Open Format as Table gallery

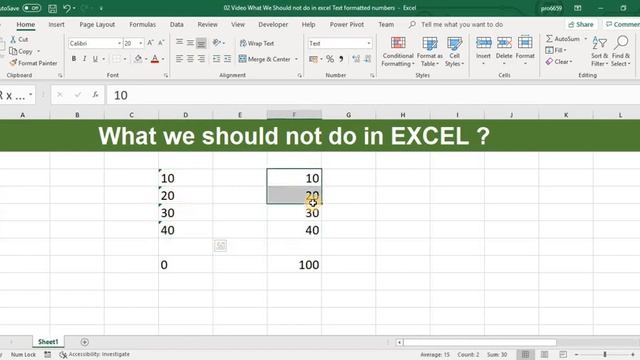(429, 51)
